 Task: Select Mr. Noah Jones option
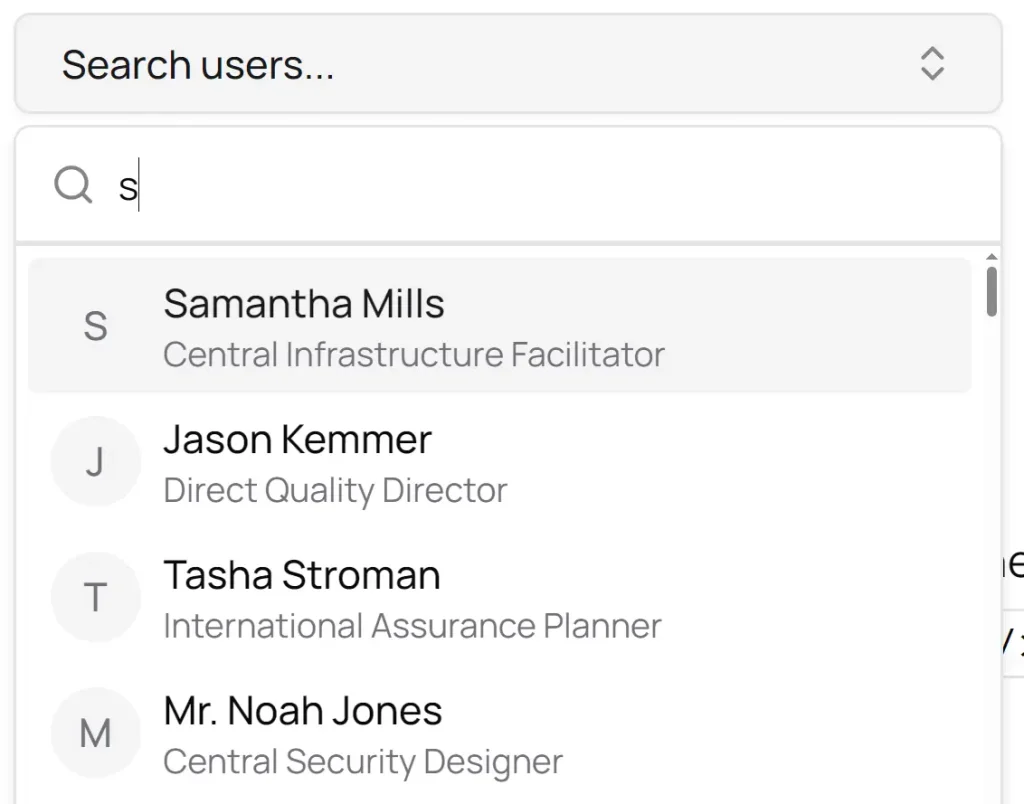click(302, 712)
